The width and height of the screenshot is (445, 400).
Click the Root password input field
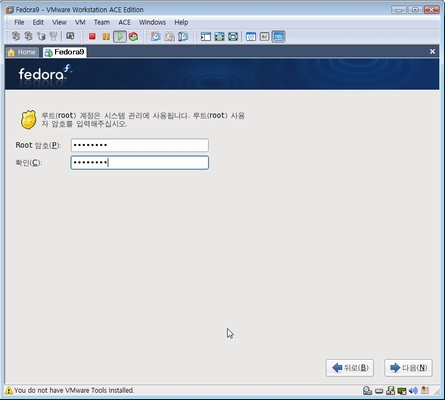pyautogui.click(x=140, y=145)
